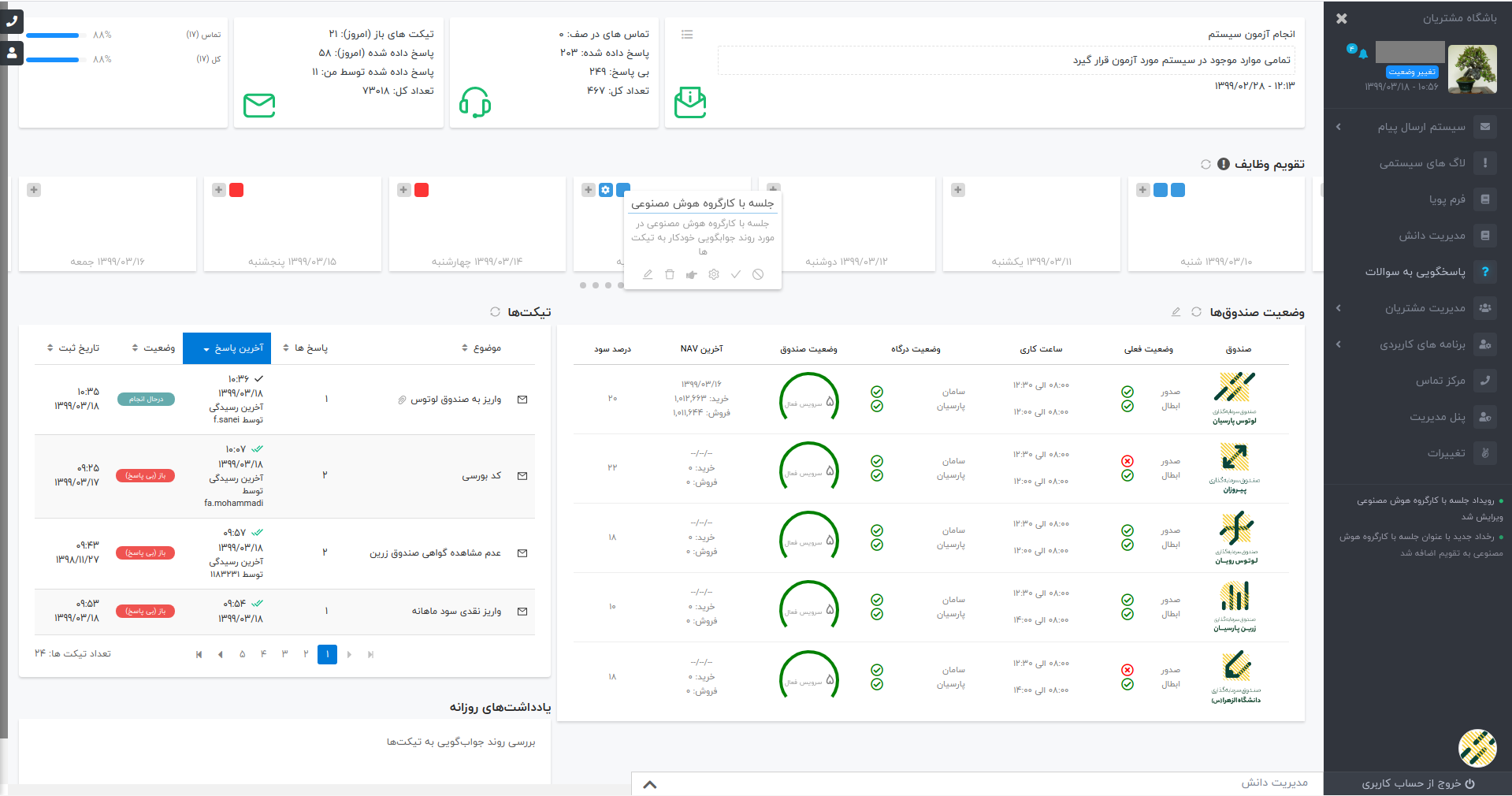
Task: Open the عدم مشاهده گواهی صندوق زرین ticket
Action: click(435, 553)
